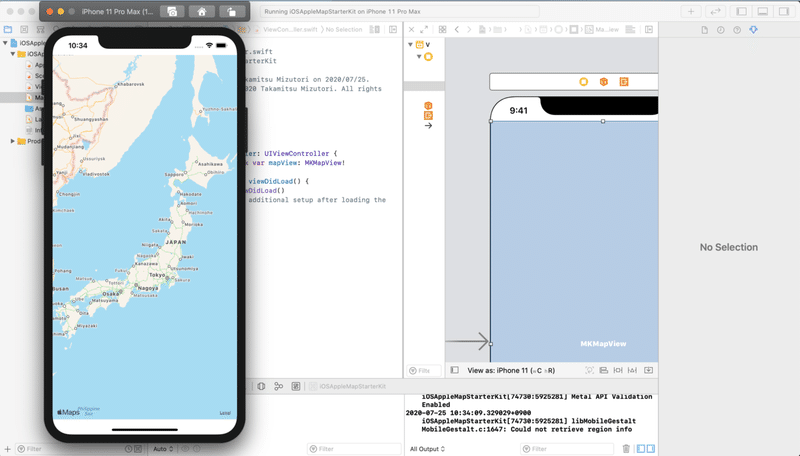Toggle the Debug area visibility
800x456 pixels.
point(763,11)
